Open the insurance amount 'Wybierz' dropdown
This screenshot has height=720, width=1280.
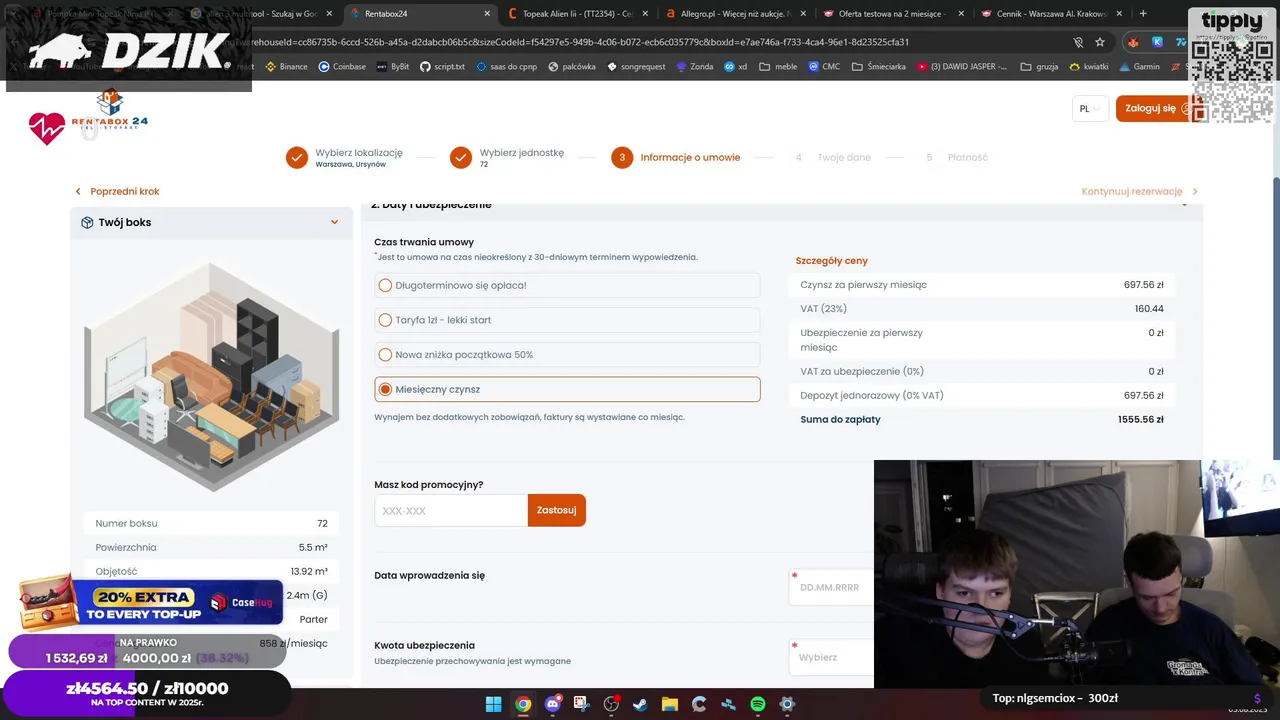[832, 657]
